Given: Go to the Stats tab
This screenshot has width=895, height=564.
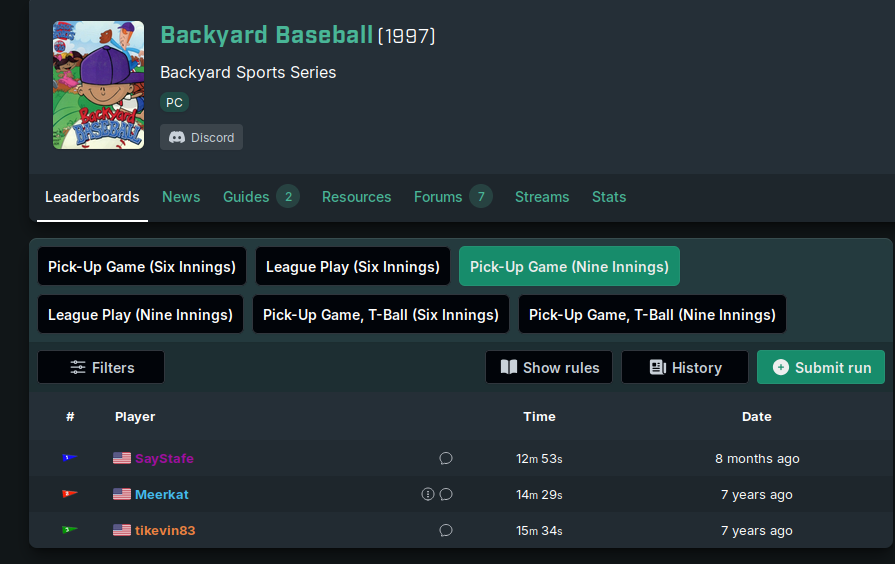Looking at the screenshot, I should pyautogui.click(x=608, y=197).
